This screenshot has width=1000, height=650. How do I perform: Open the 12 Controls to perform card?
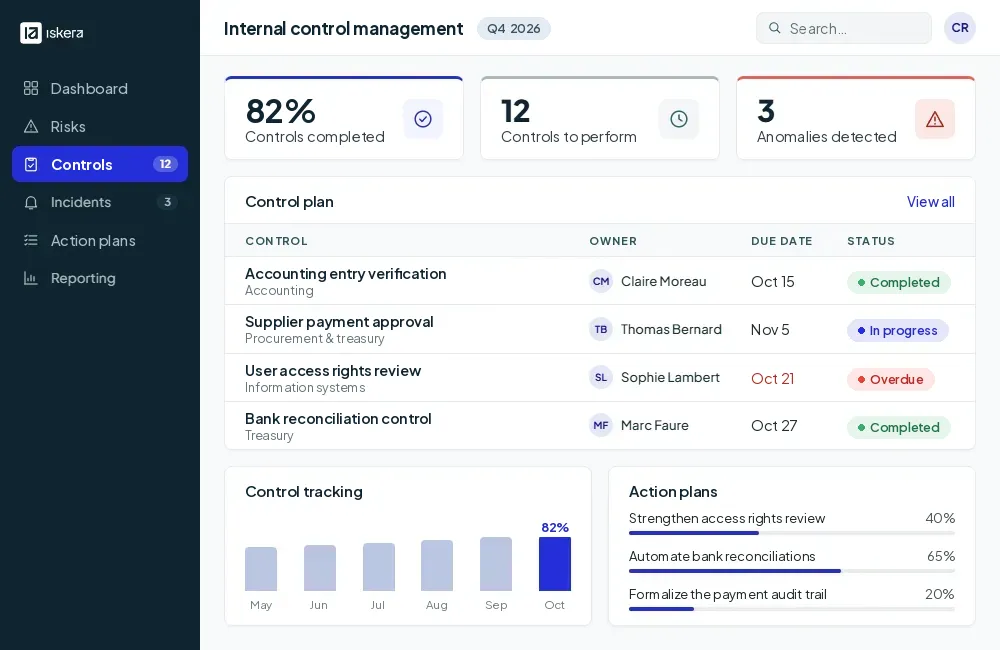click(x=599, y=118)
